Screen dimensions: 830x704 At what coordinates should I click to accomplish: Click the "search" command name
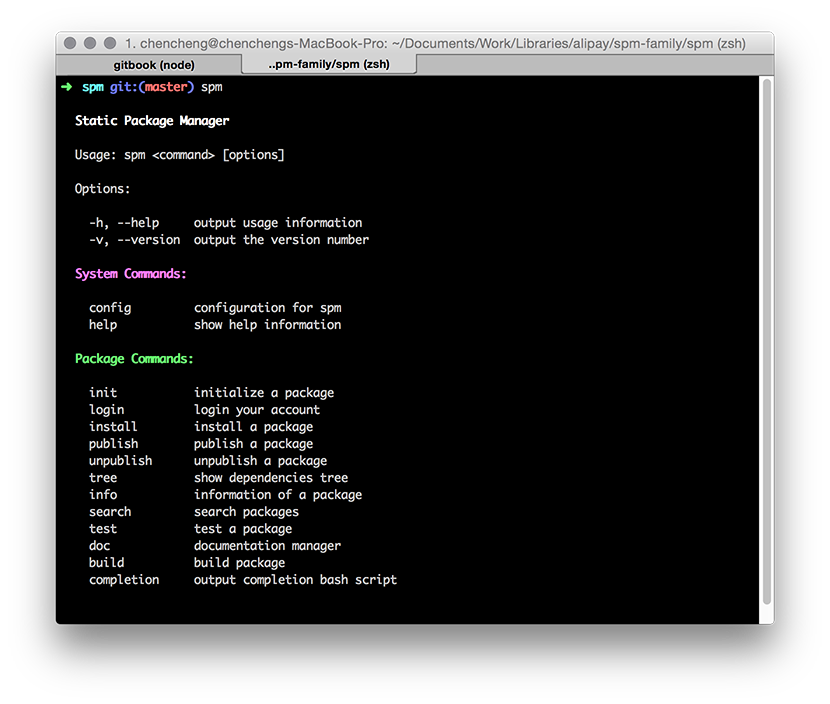[110, 512]
